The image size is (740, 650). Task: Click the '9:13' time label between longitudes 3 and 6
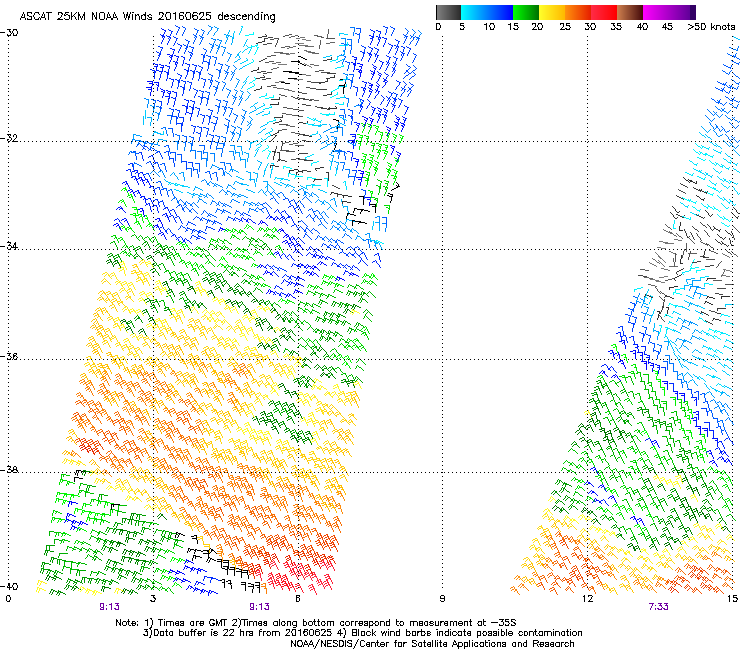pos(260,607)
